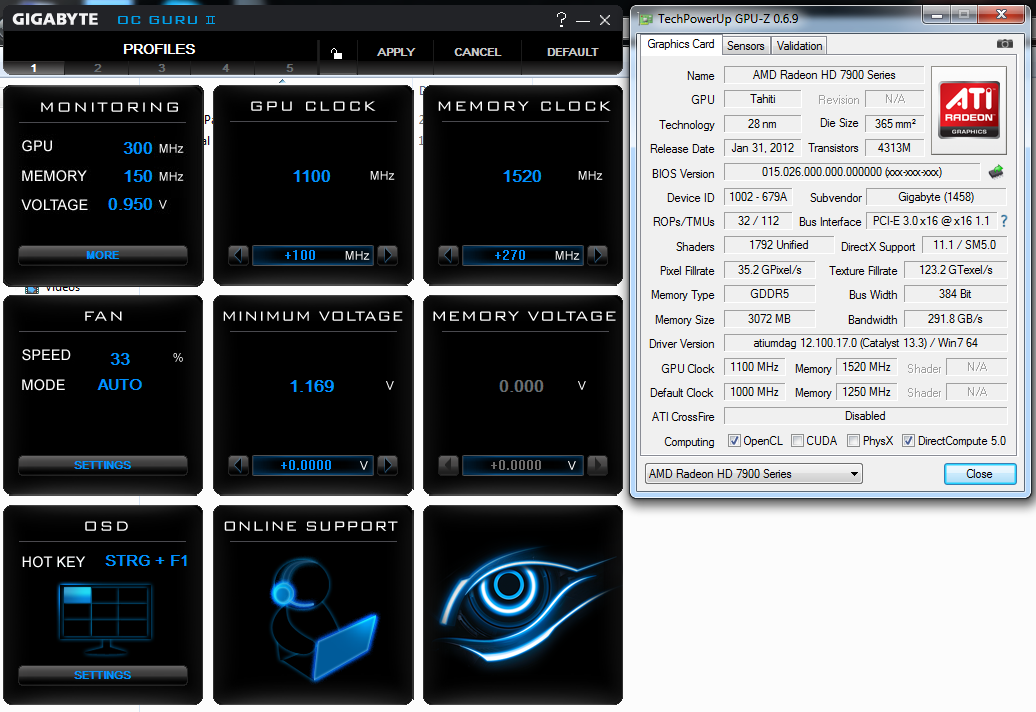Click the Driver Version field
This screenshot has width=1036, height=712.
point(865,343)
